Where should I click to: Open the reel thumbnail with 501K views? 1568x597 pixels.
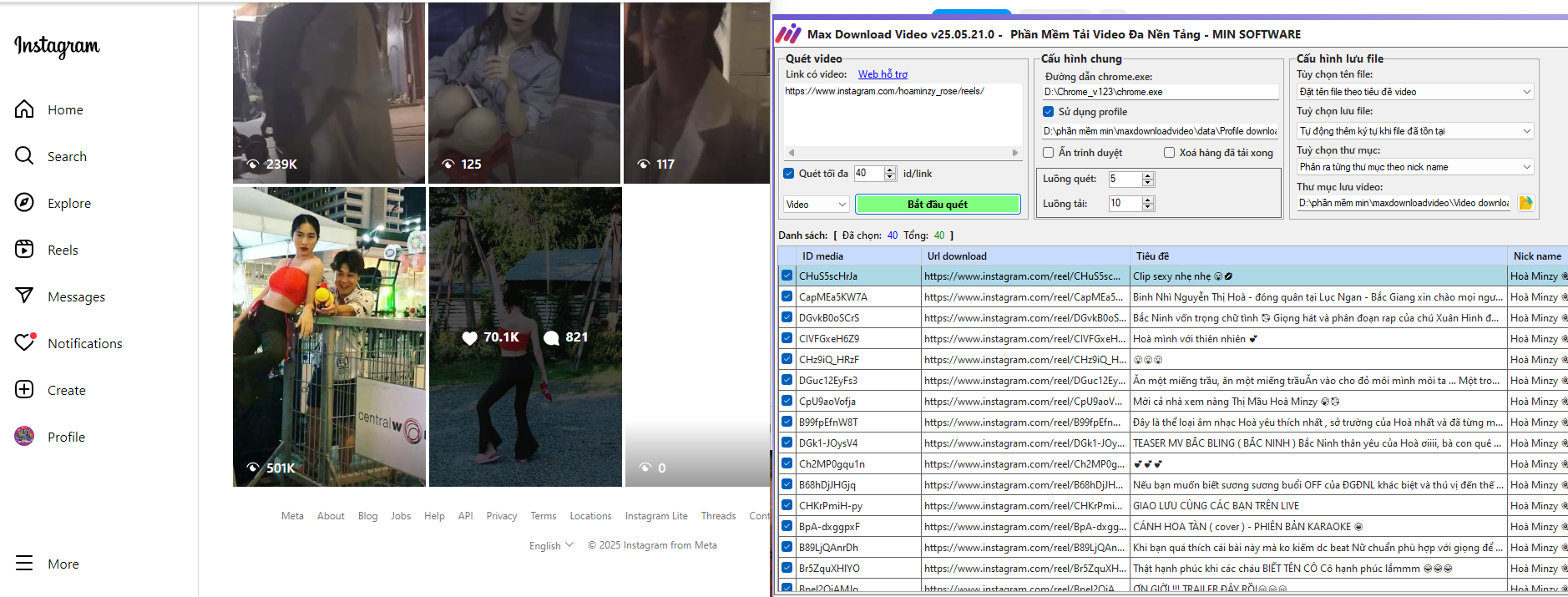(x=329, y=336)
